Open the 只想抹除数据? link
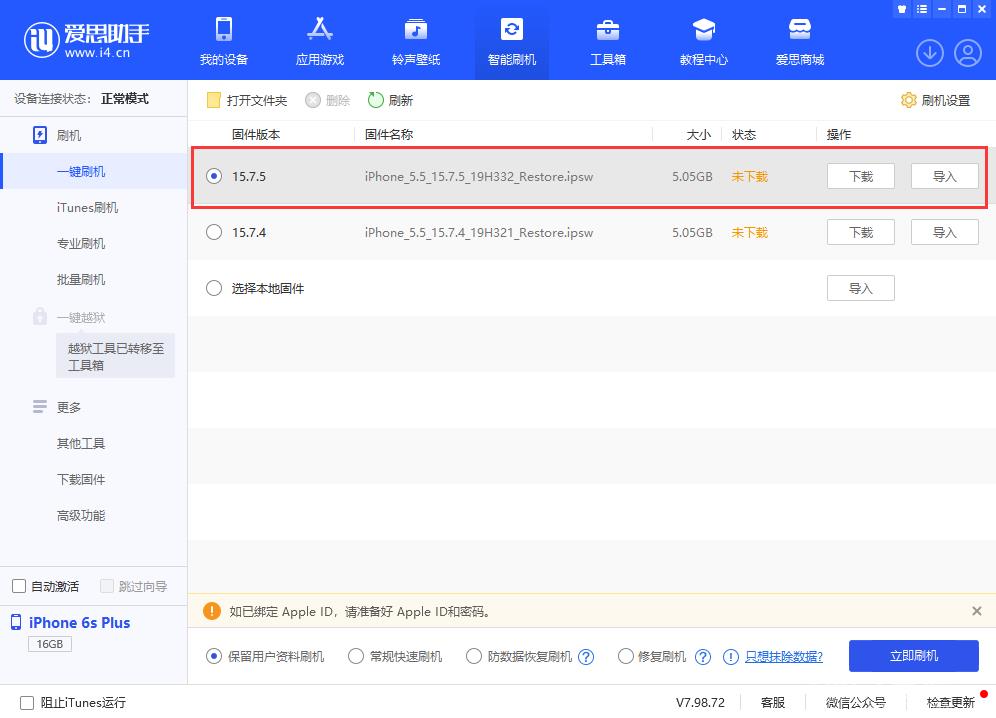The height and width of the screenshot is (718, 996). (784, 656)
